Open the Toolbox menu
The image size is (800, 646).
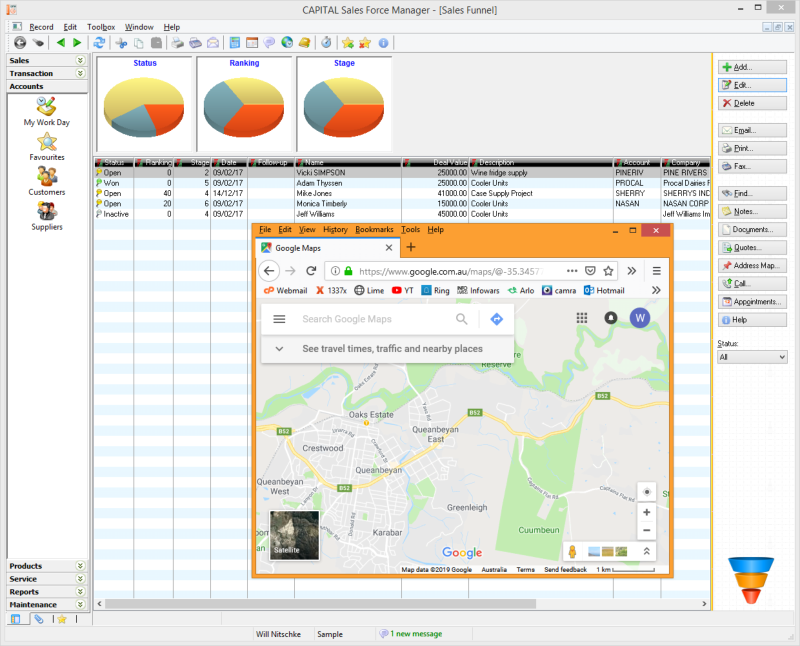click(x=101, y=27)
